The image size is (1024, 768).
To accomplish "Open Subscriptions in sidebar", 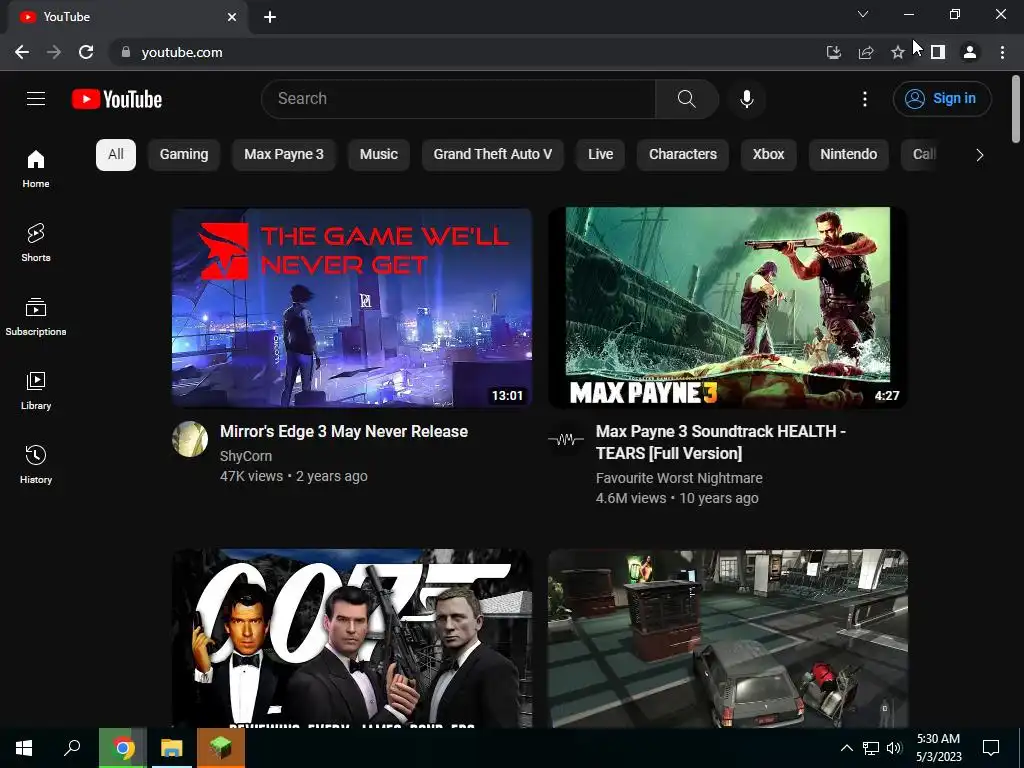I will (x=36, y=317).
